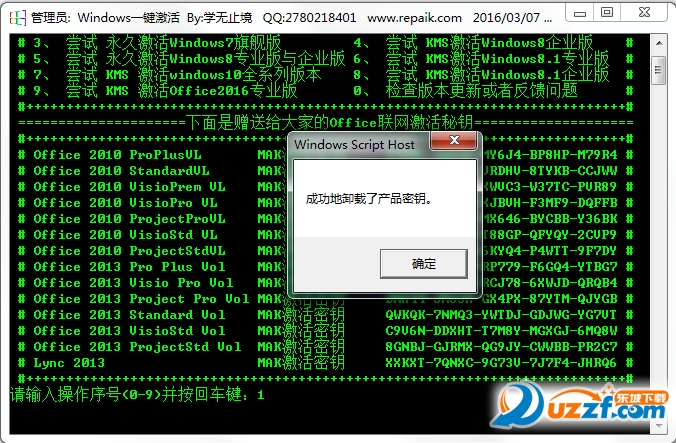Screen dimensions: 676x443
Task: Maximize the Windows一键激活 console window
Action: click(607, 13)
